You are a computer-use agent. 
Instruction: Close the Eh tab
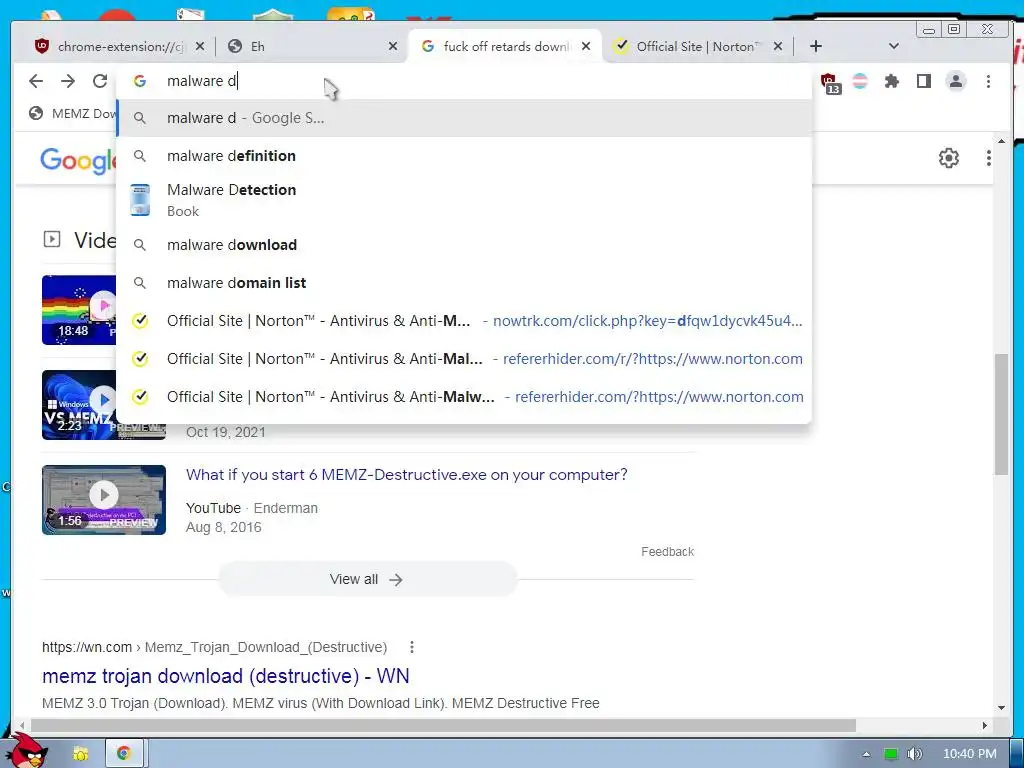click(392, 46)
